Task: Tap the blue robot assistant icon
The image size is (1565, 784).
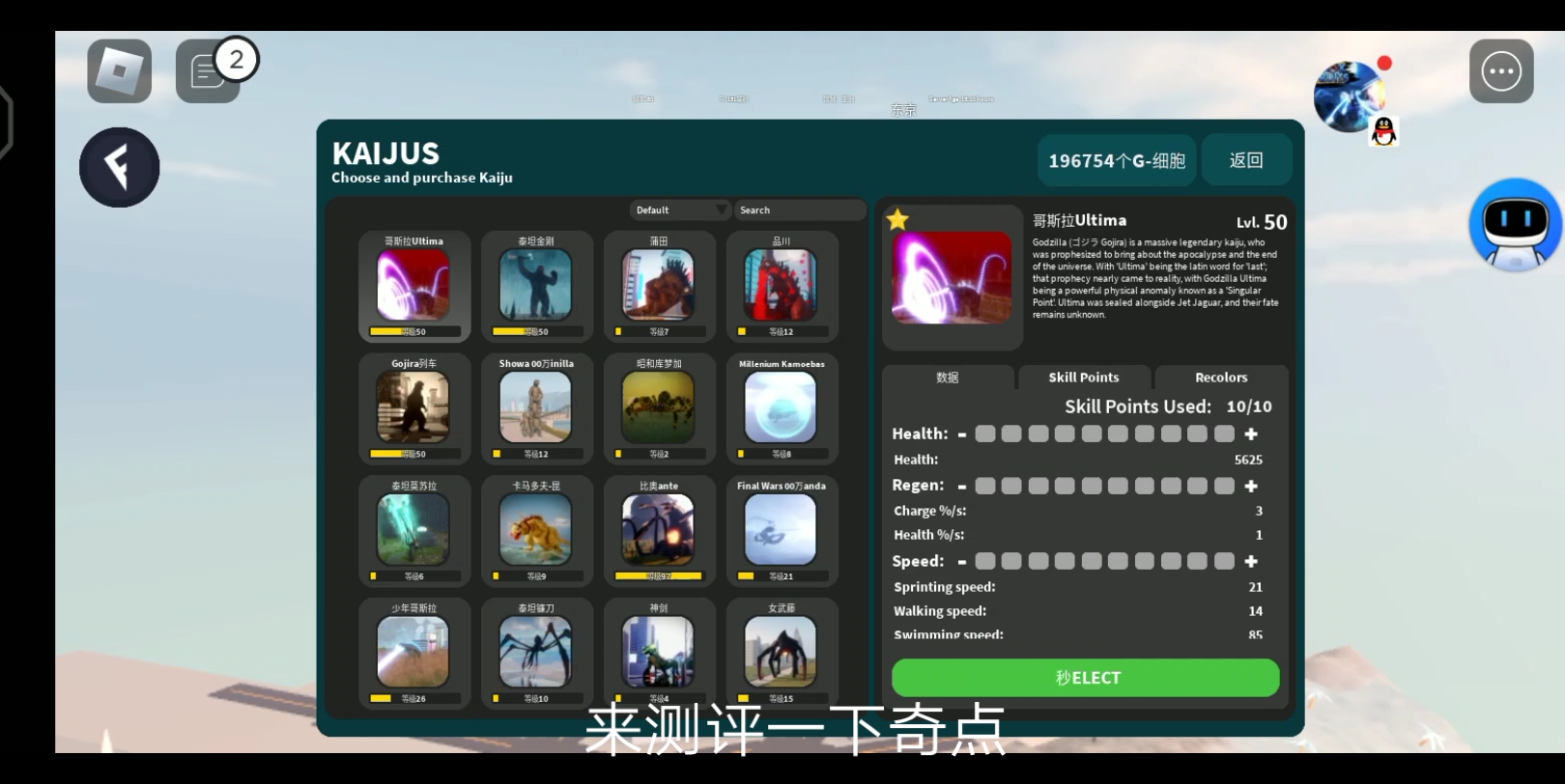Action: click(1515, 225)
